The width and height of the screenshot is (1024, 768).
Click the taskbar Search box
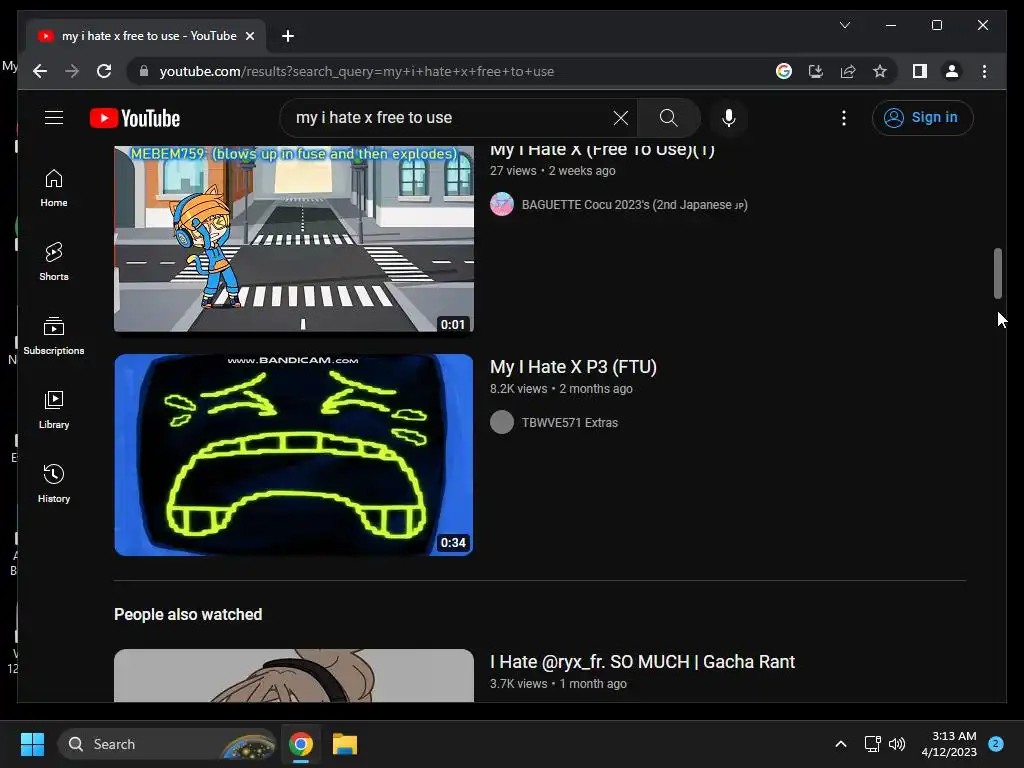(x=167, y=744)
